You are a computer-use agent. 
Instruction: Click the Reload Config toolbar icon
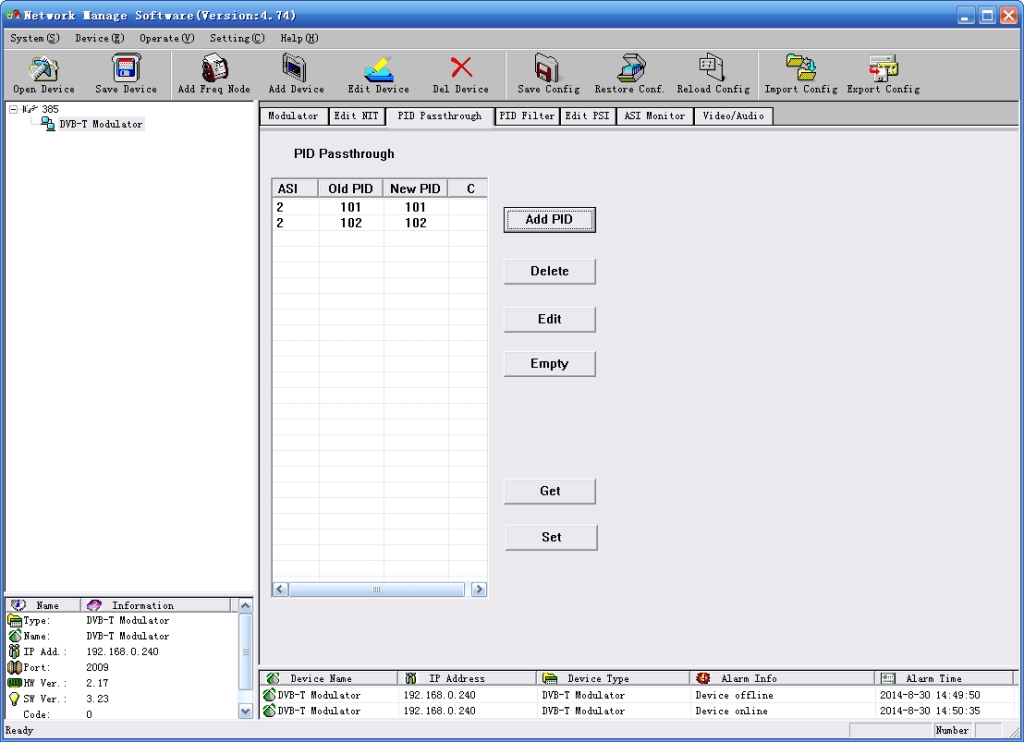tap(712, 68)
